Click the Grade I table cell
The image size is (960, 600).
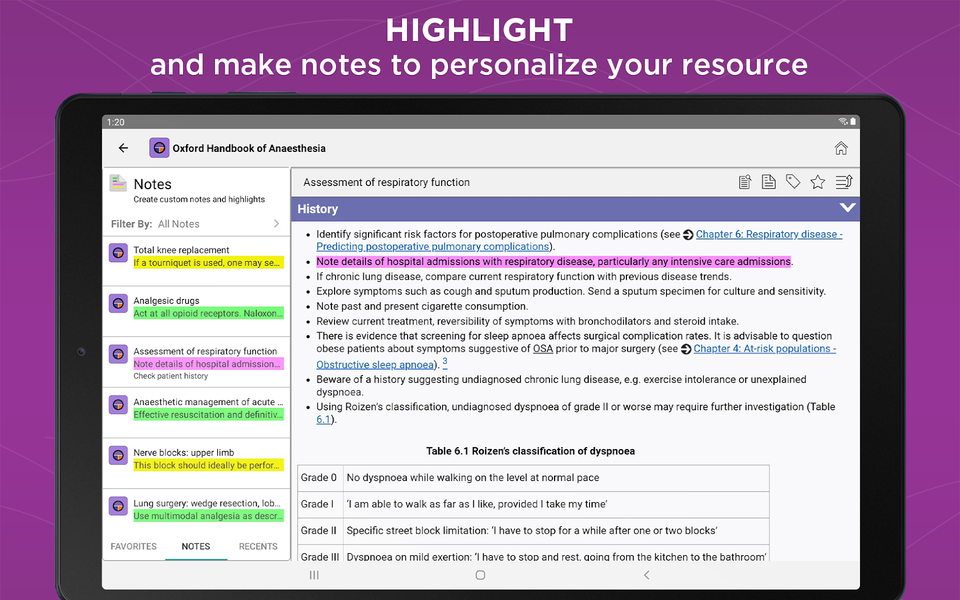[320, 504]
